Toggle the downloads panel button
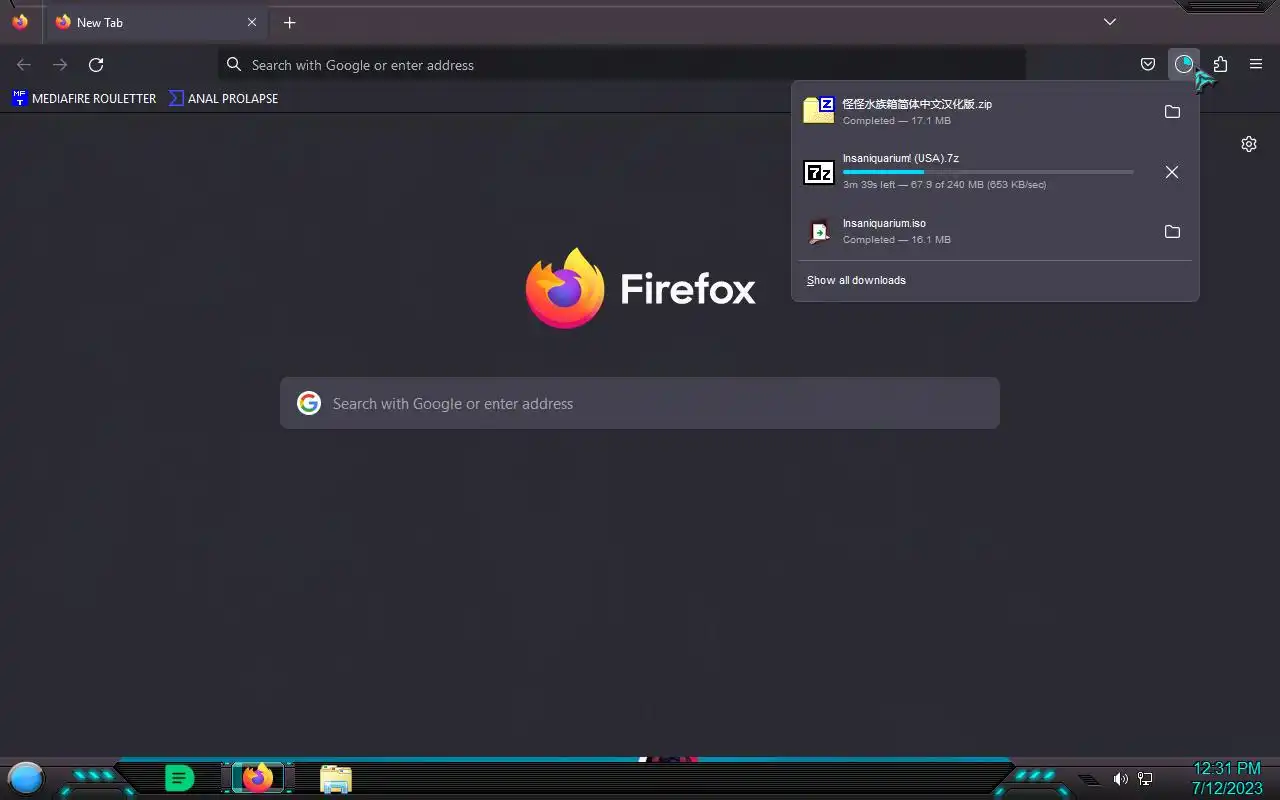The image size is (1280, 800). pyautogui.click(x=1184, y=64)
